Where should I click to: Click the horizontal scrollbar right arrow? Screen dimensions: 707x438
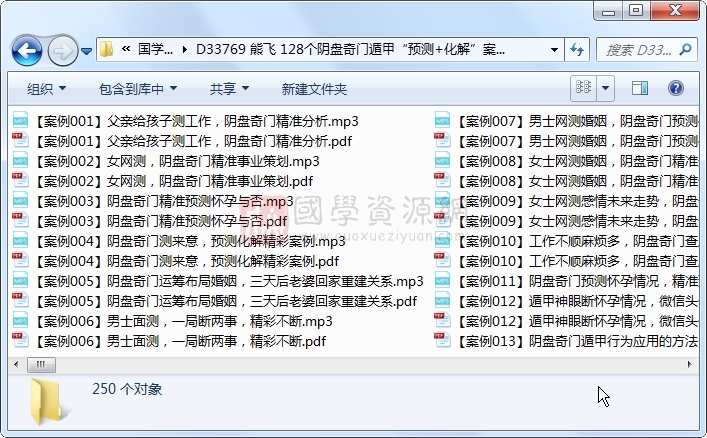point(689,364)
